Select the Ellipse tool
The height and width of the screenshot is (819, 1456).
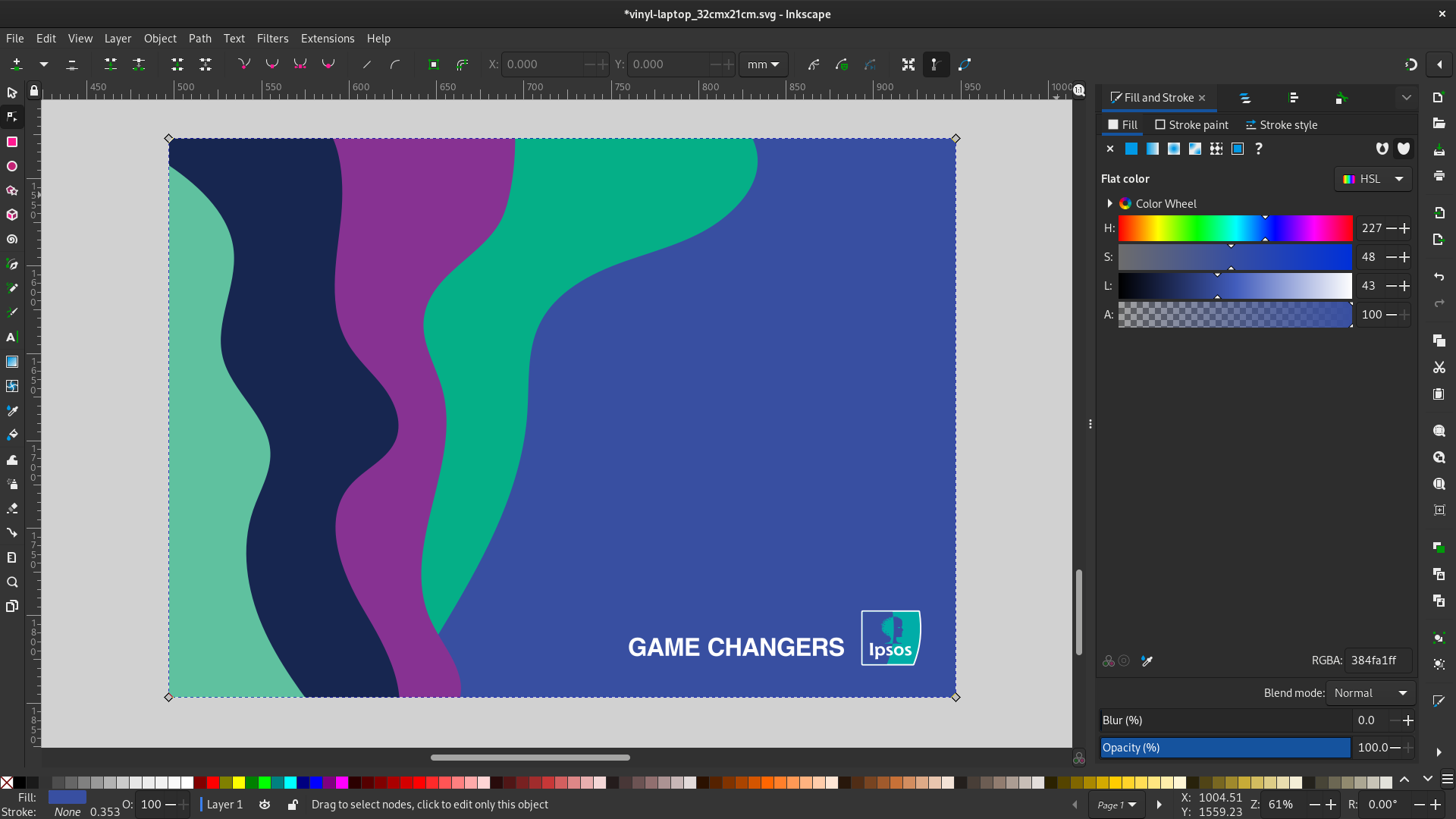click(12, 166)
